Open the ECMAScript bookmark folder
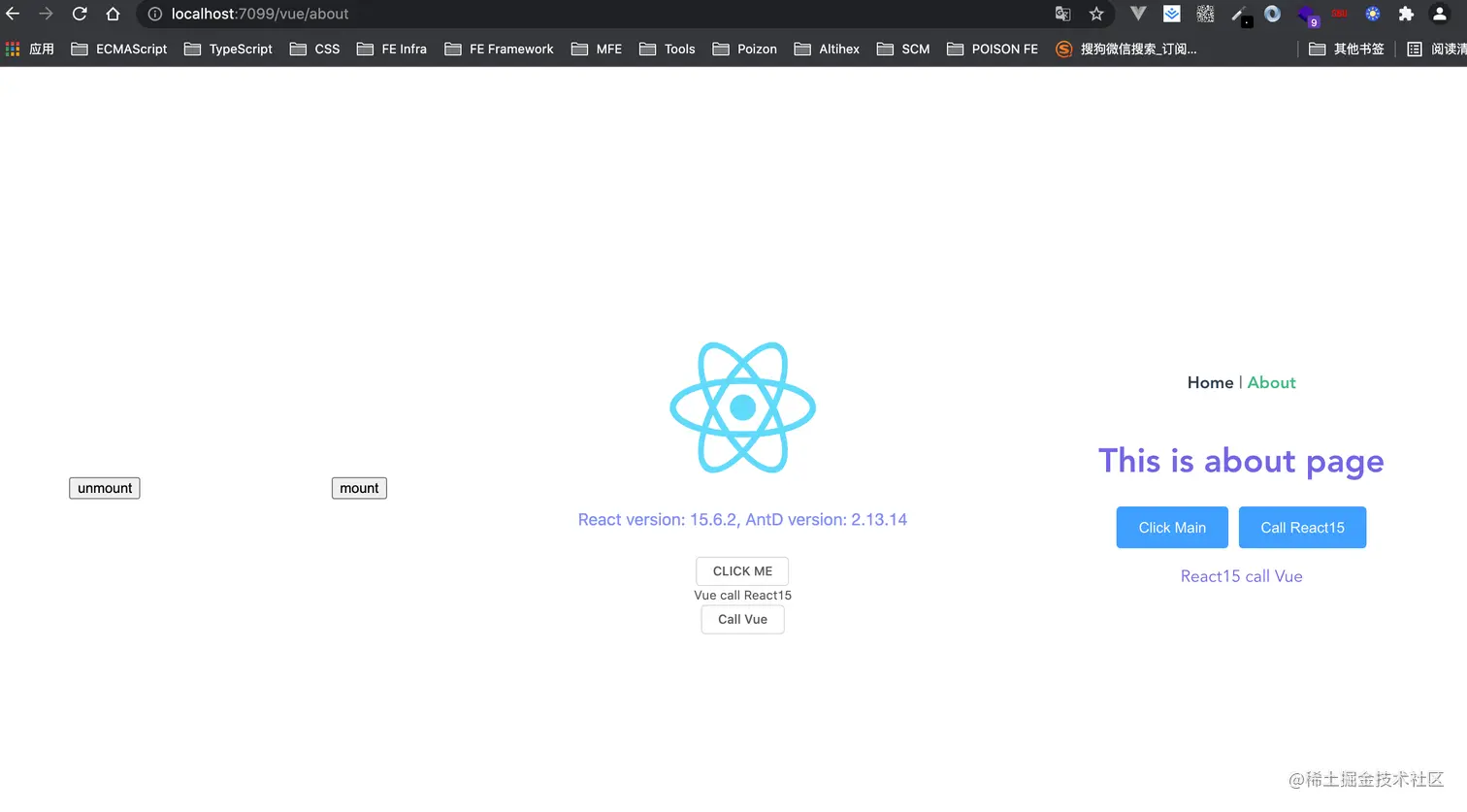This screenshot has width=1467, height=812. pyautogui.click(x=119, y=49)
